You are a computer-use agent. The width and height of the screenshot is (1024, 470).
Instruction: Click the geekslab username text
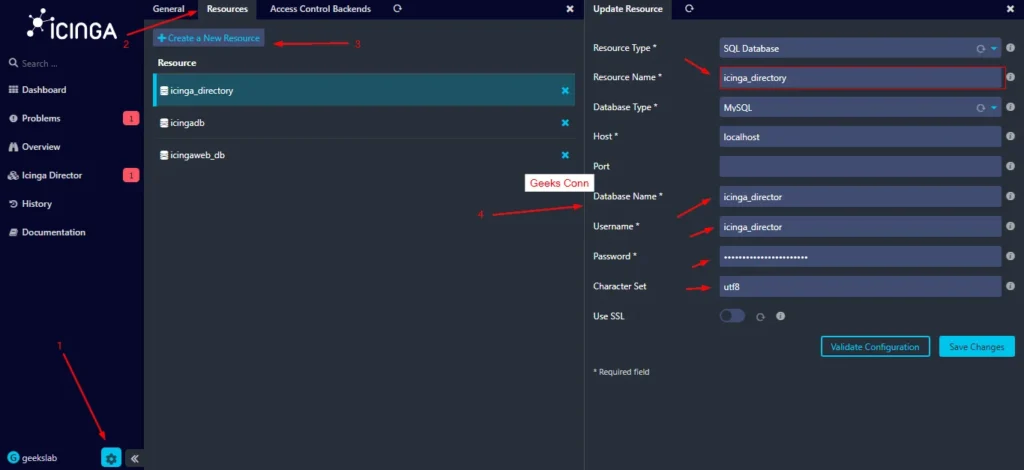coord(40,458)
